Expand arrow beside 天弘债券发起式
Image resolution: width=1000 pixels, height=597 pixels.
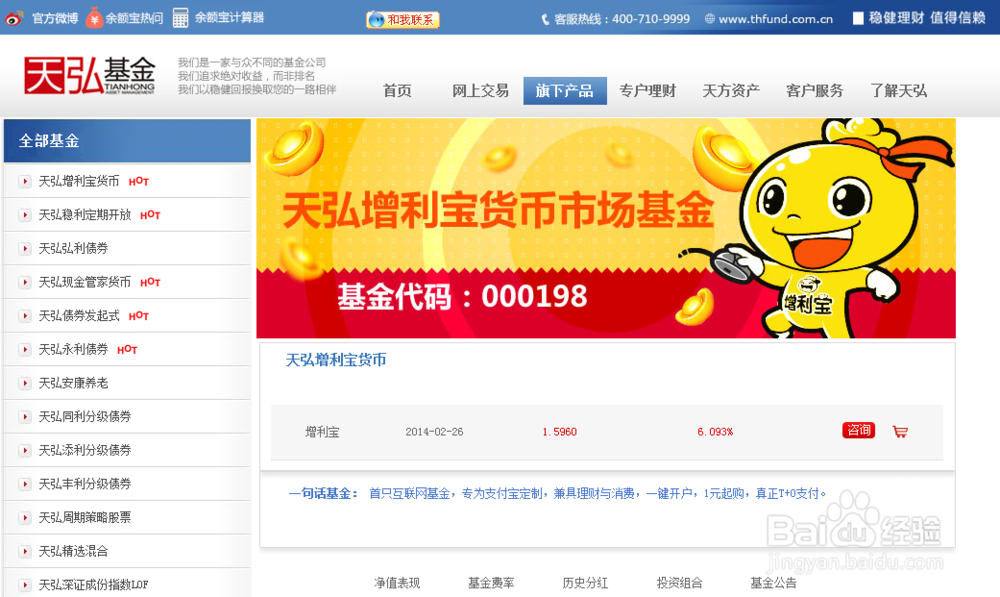(x=24, y=316)
